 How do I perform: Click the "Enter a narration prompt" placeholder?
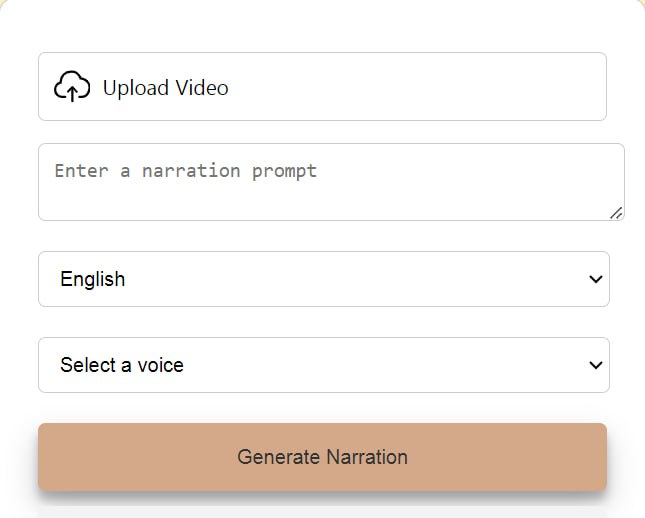185,171
